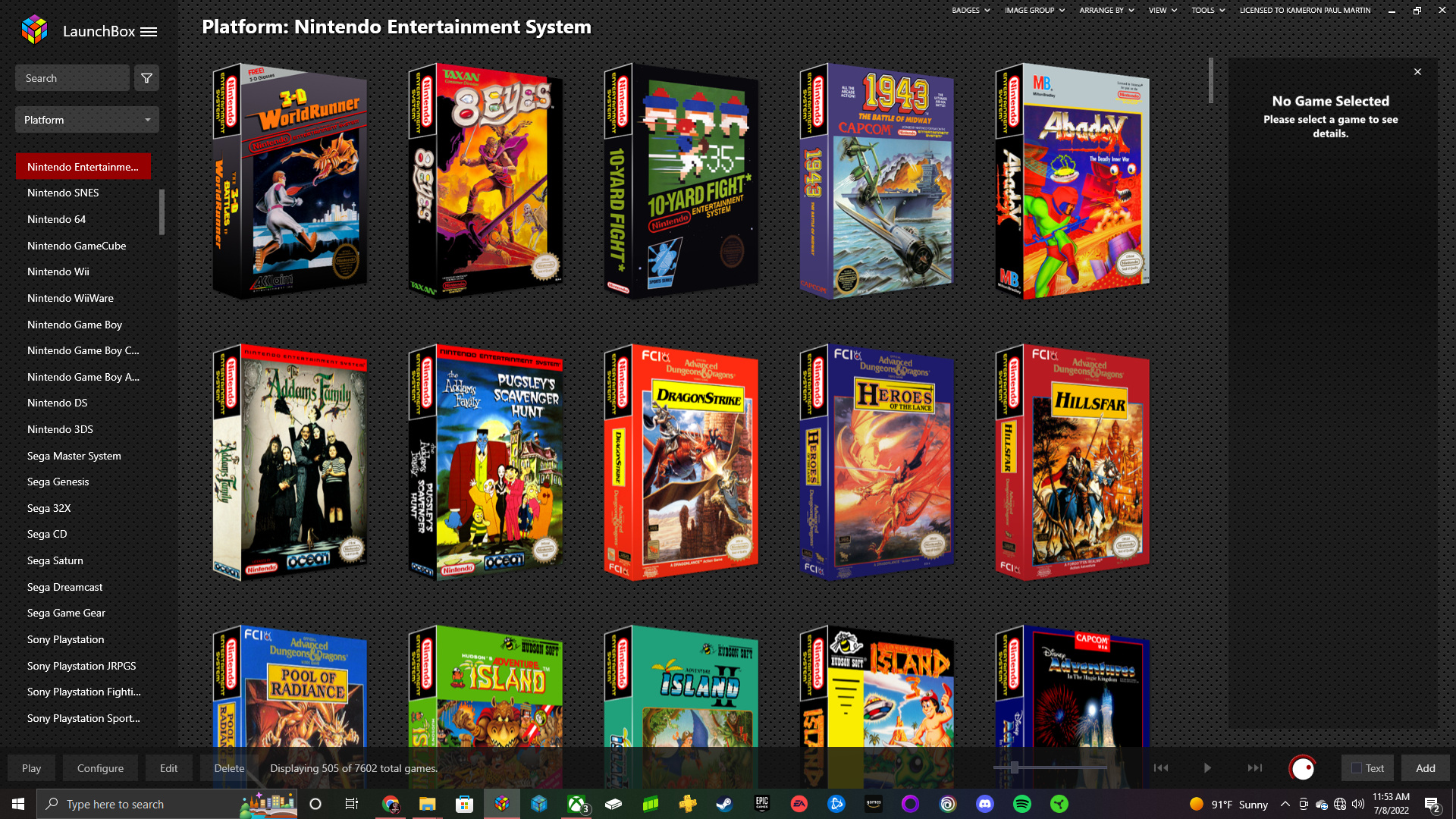This screenshot has height=819, width=1456.
Task: Open the volume control in system tray
Action: tap(1358, 804)
